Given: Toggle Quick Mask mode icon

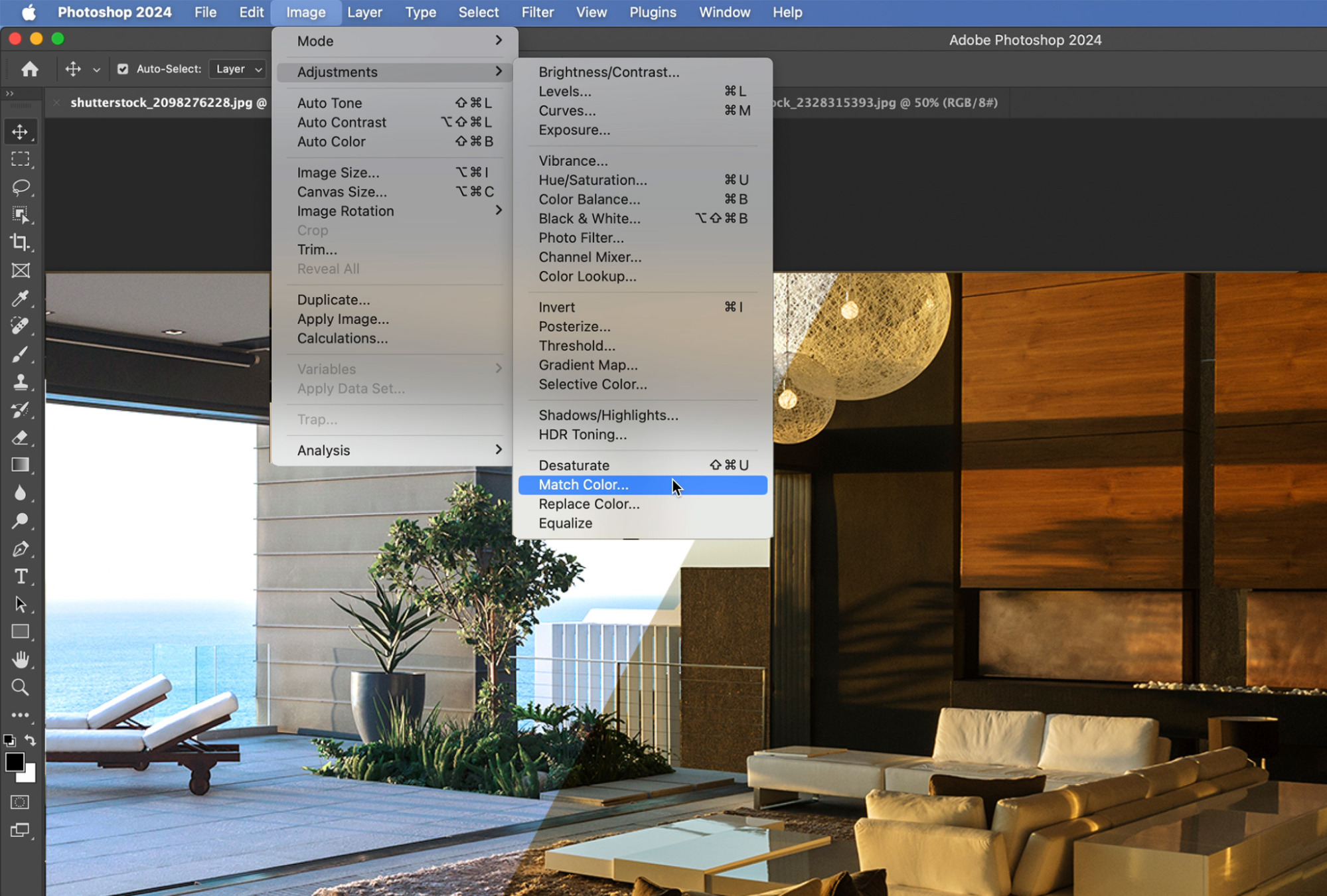Looking at the screenshot, I should pyautogui.click(x=21, y=802).
